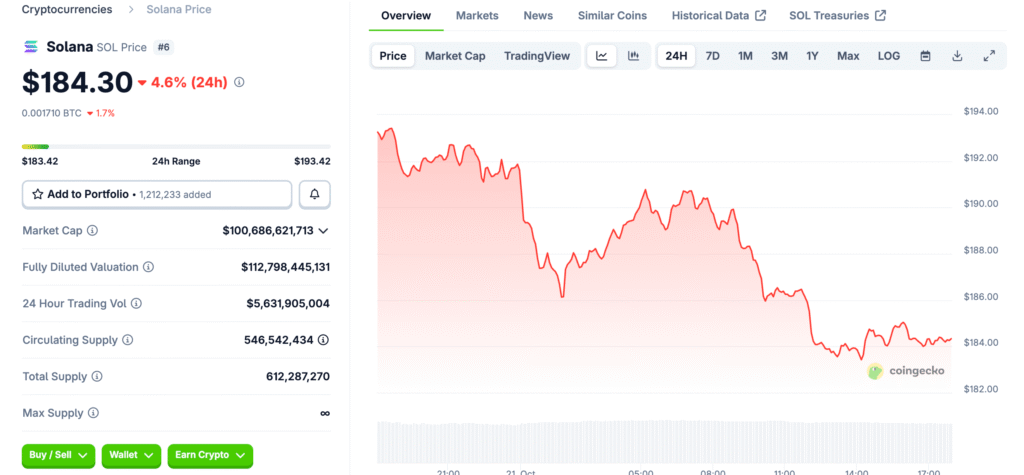Click info icon beside 24 Hour Trading Vol
The height and width of the screenshot is (475, 1024).
[136, 303]
